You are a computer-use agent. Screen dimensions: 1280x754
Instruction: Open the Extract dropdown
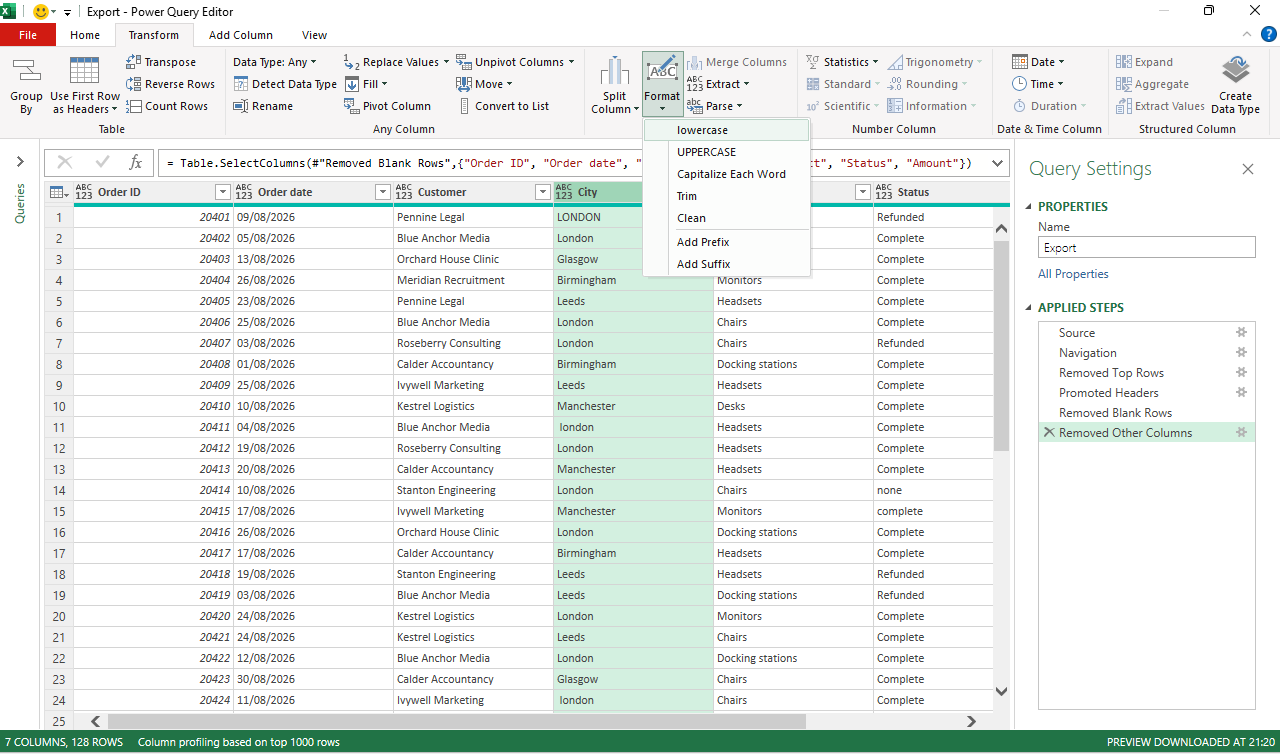[x=718, y=84]
